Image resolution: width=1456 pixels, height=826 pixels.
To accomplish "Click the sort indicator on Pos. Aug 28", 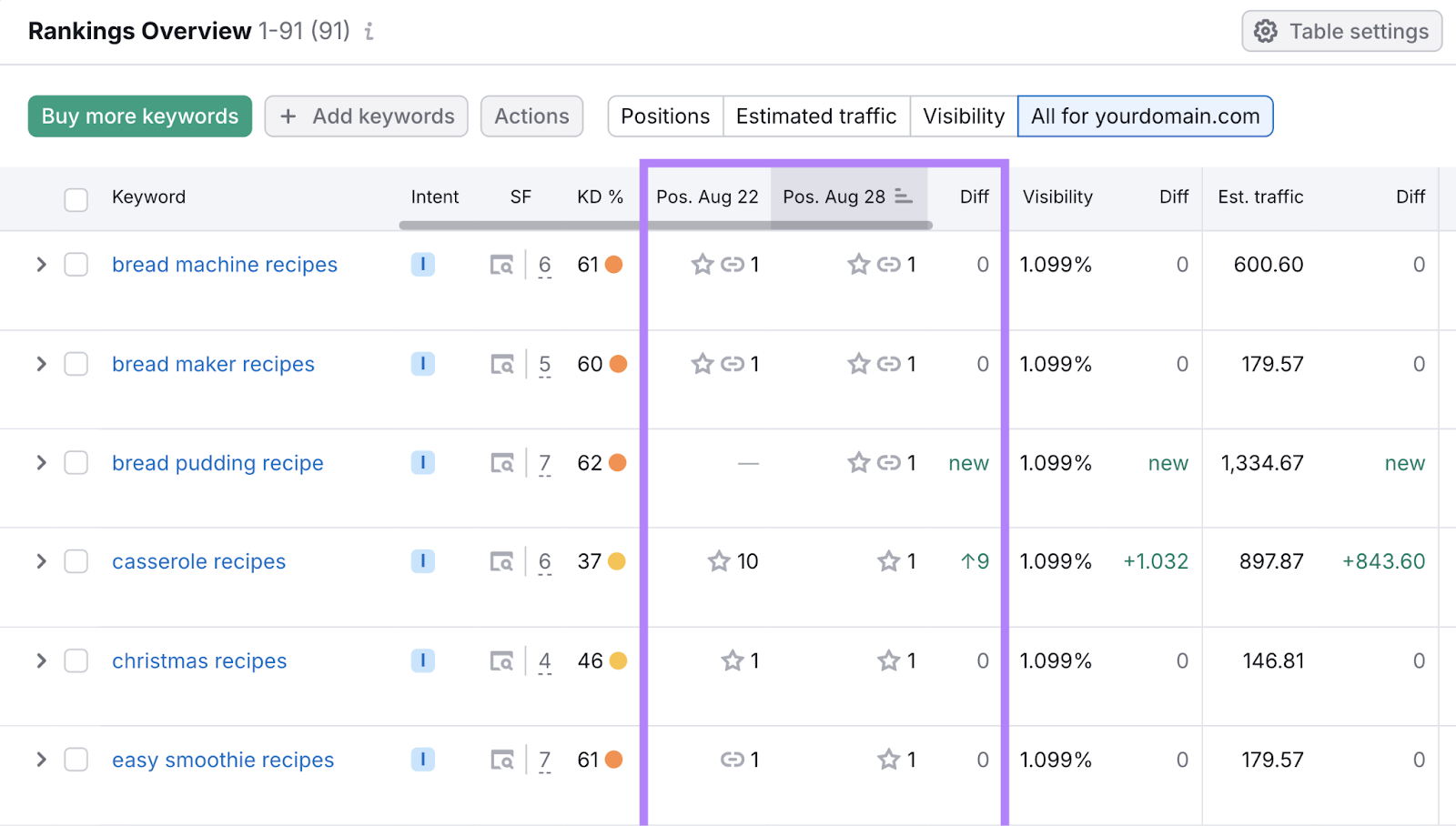I will click(903, 196).
